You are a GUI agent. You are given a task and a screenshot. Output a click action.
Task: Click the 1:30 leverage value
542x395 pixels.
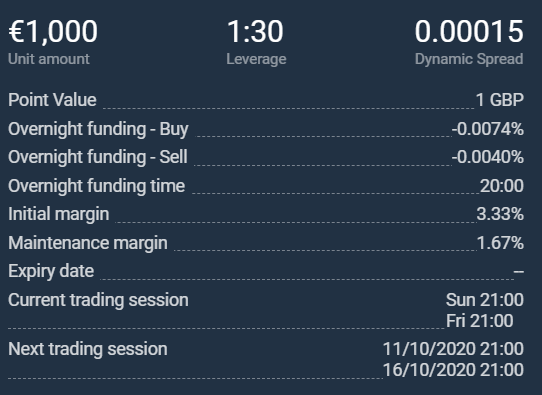tap(255, 31)
